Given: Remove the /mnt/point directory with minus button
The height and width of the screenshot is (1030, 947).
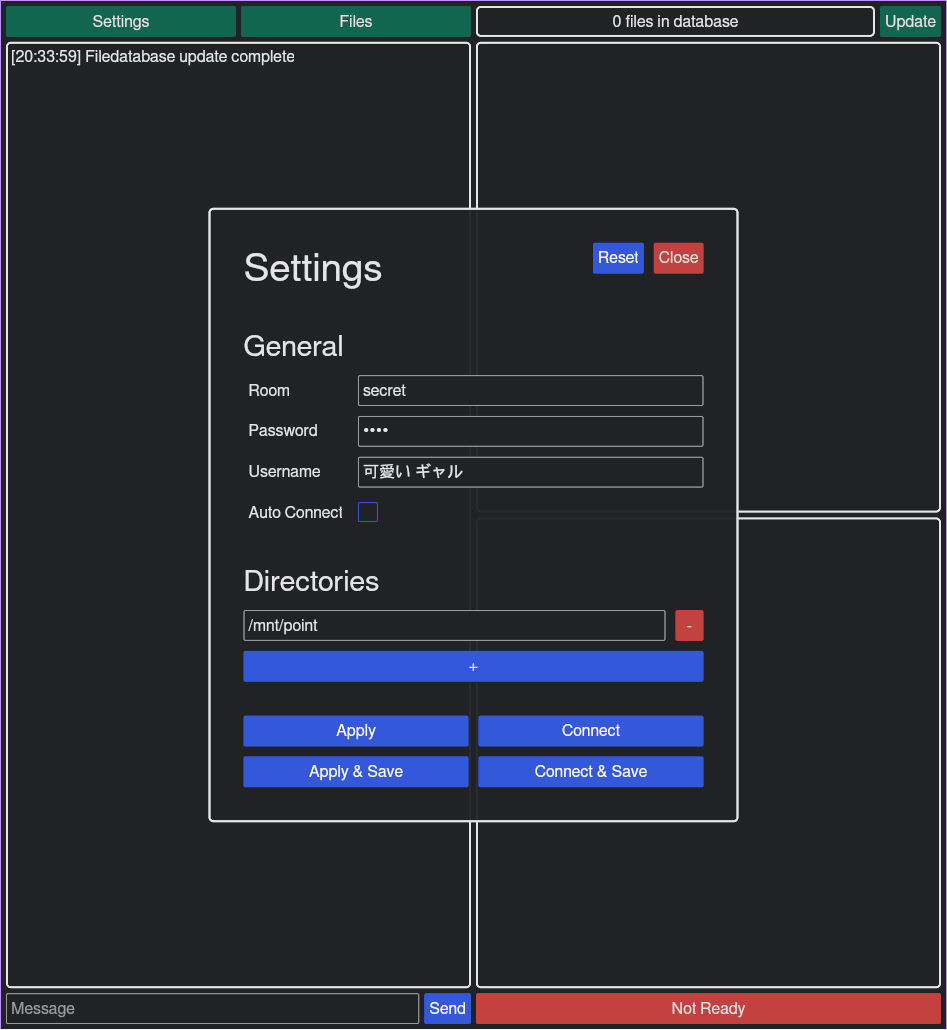Looking at the screenshot, I should pyautogui.click(x=689, y=625).
